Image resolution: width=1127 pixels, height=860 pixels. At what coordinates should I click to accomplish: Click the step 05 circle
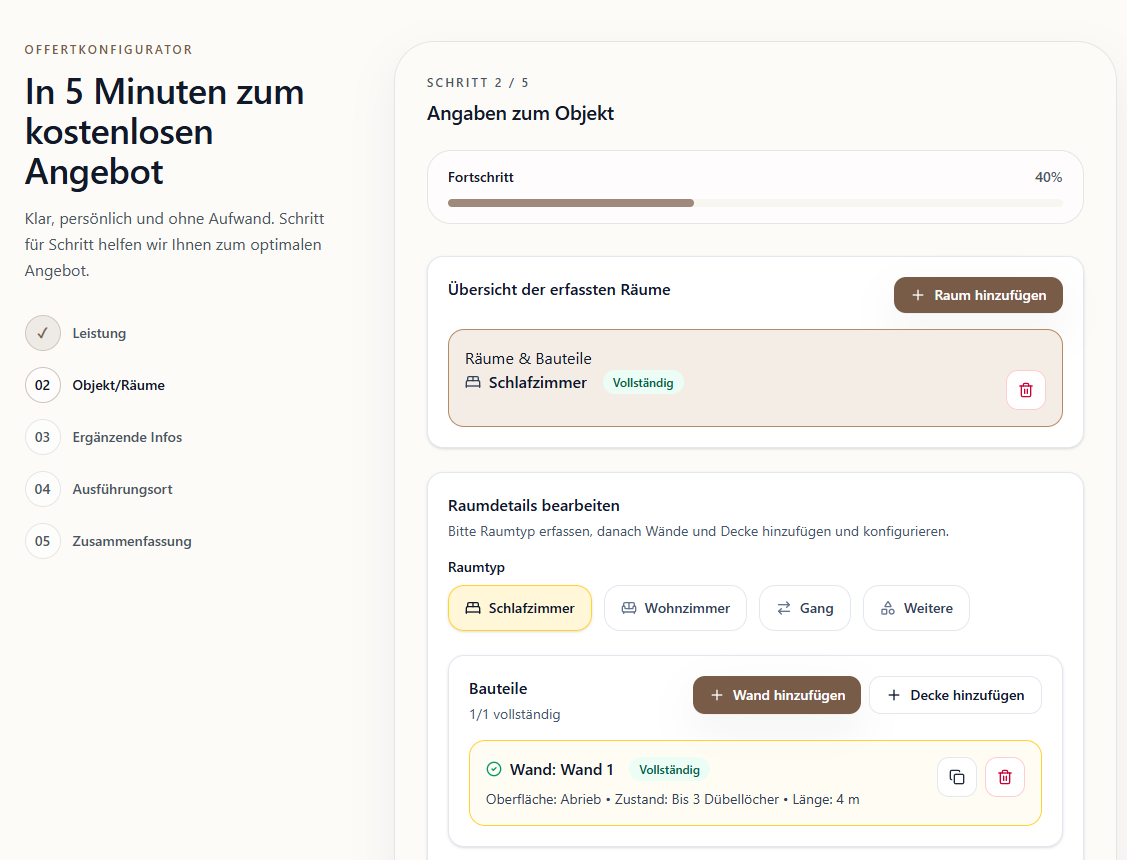[x=42, y=541]
